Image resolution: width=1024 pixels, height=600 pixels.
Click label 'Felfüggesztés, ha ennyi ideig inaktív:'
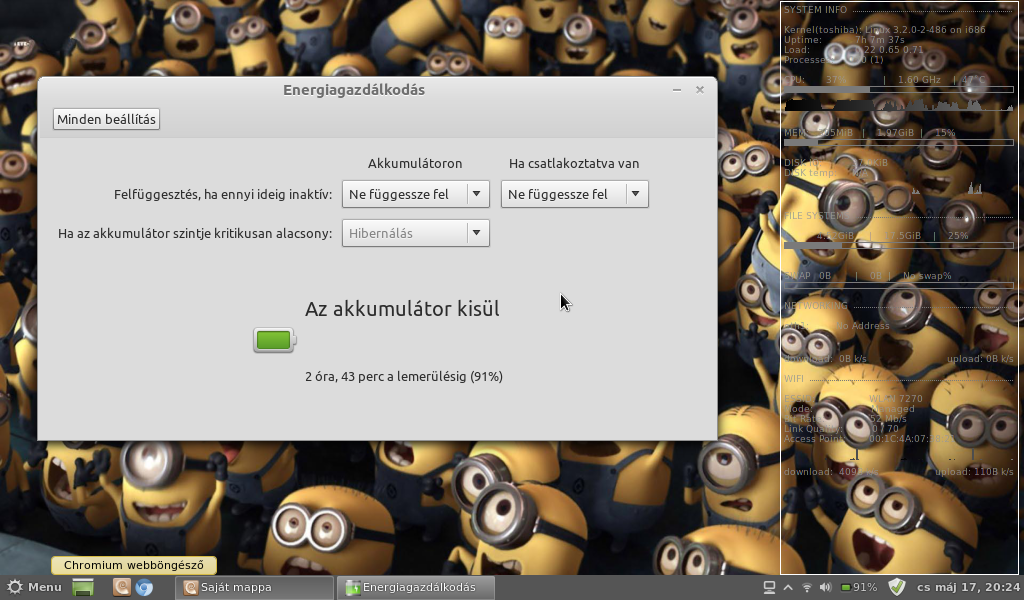(223, 194)
